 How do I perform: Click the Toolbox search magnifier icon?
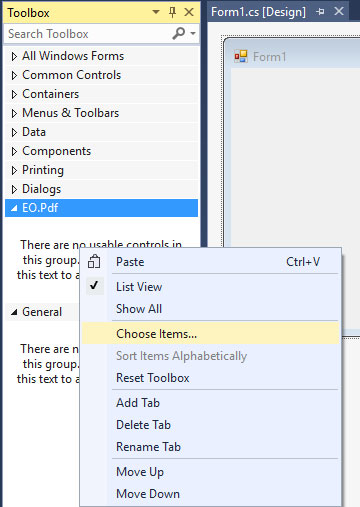[x=179, y=33]
